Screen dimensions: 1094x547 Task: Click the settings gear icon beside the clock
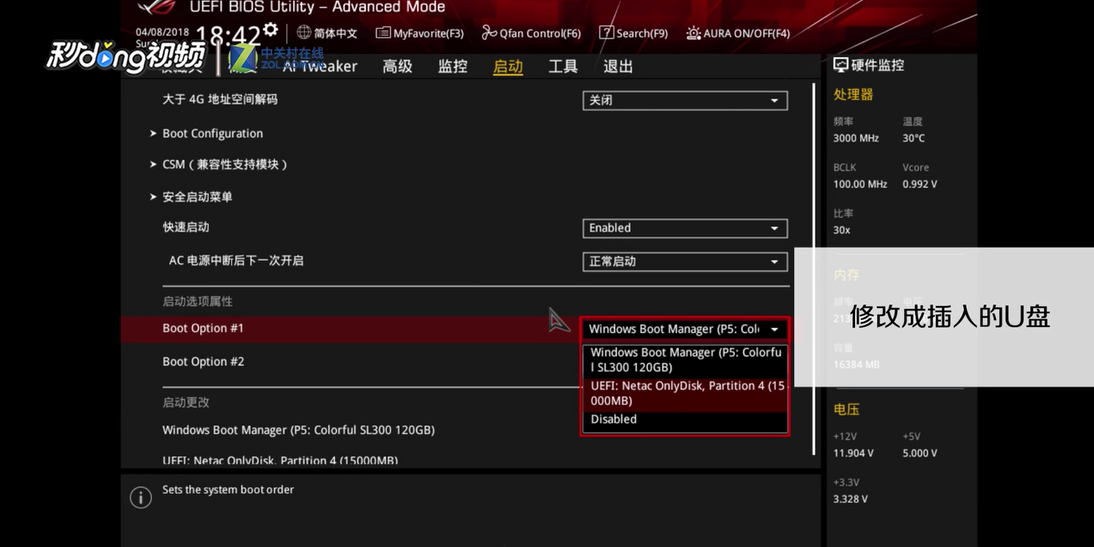(270, 30)
